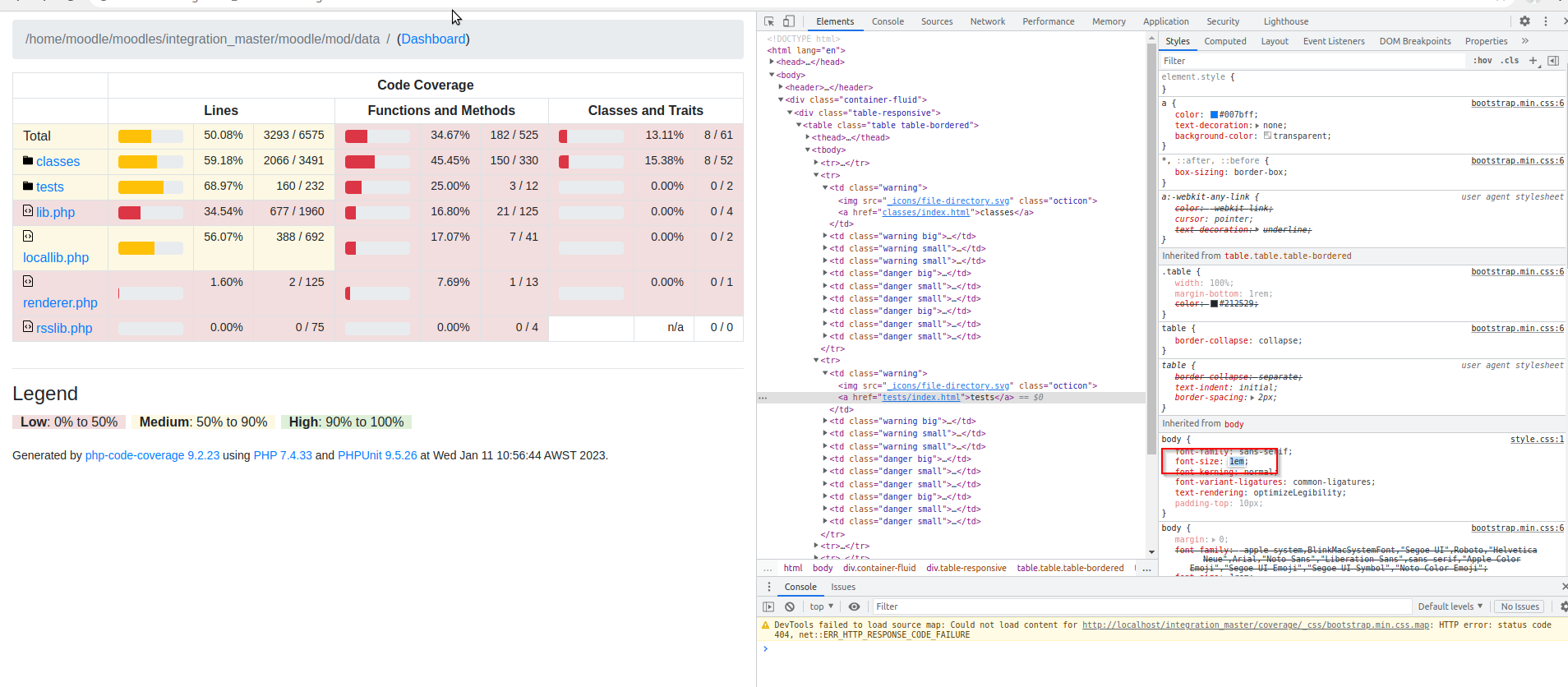Screen dimensions: 1568x687
Task: Open the bootstrap.min.css.map URL in console
Action: point(1256,625)
